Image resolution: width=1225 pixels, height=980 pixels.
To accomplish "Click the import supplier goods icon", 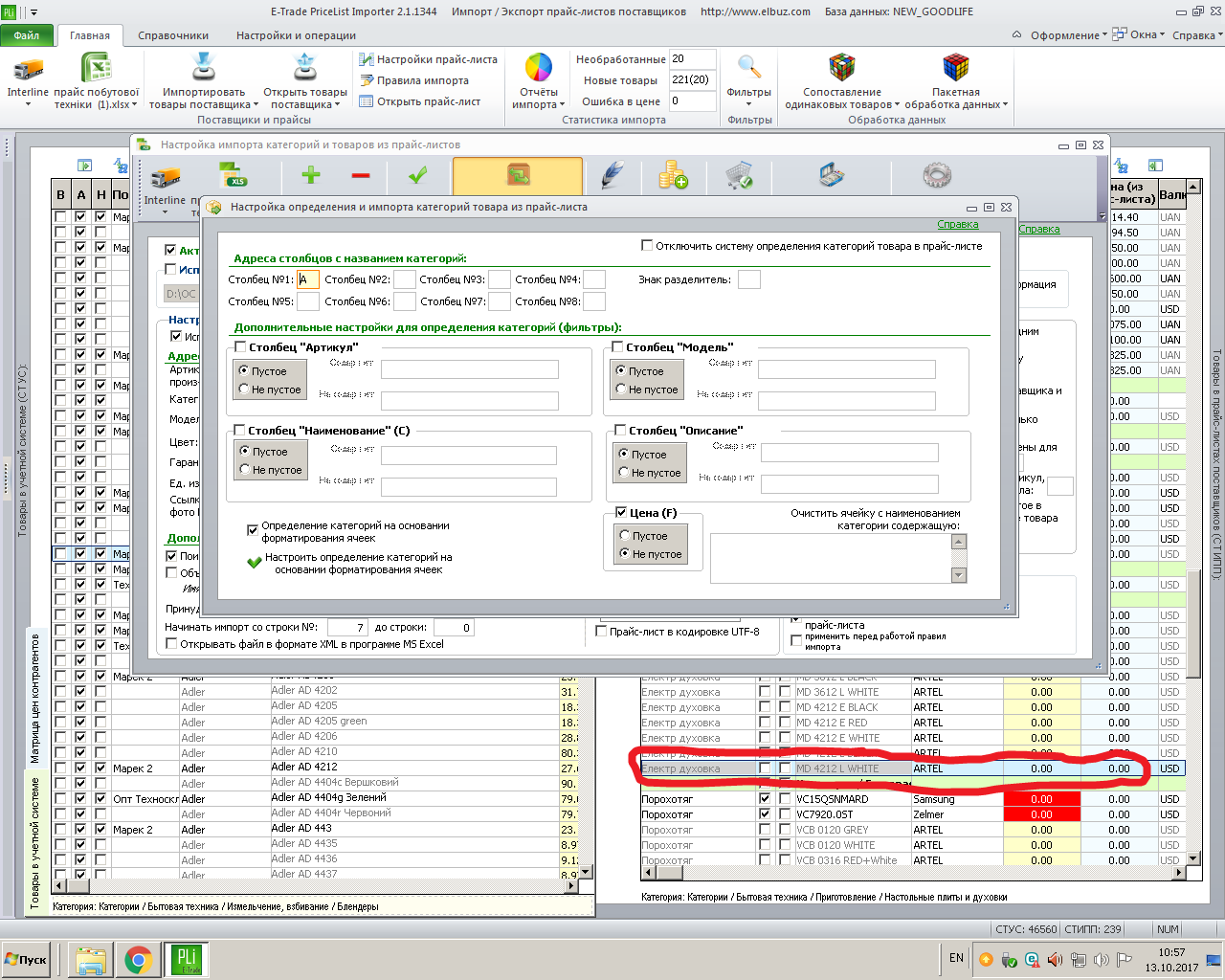I will pos(204,68).
